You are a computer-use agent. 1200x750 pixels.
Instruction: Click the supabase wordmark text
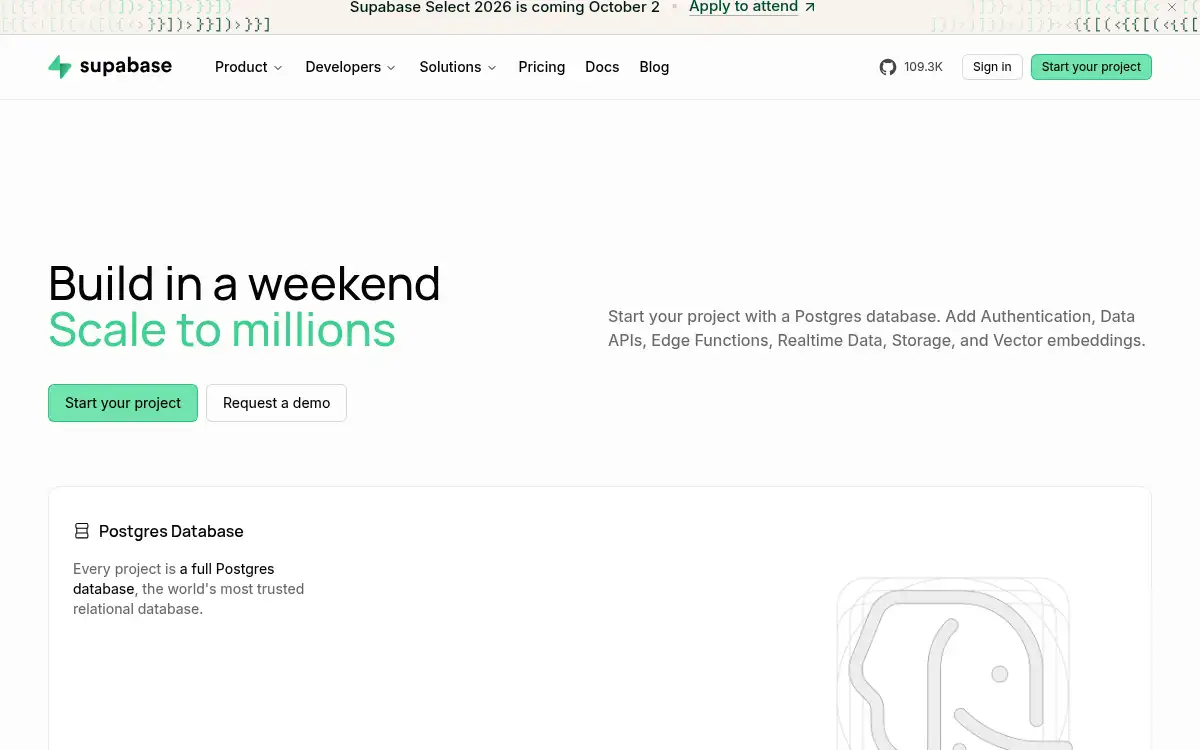(126, 66)
